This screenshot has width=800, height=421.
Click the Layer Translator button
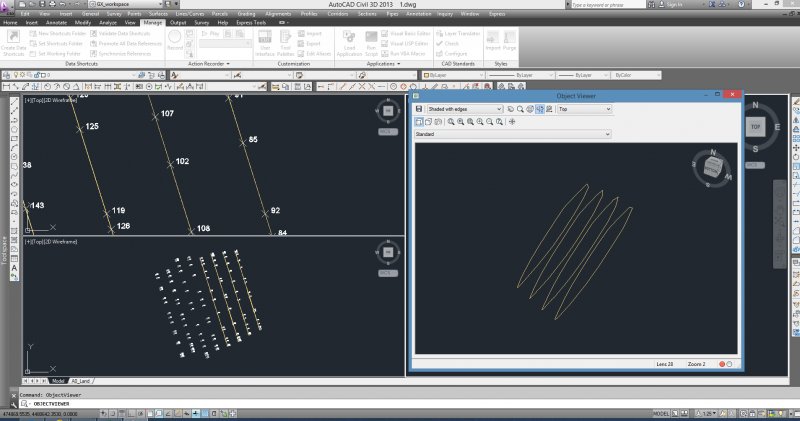(468, 33)
